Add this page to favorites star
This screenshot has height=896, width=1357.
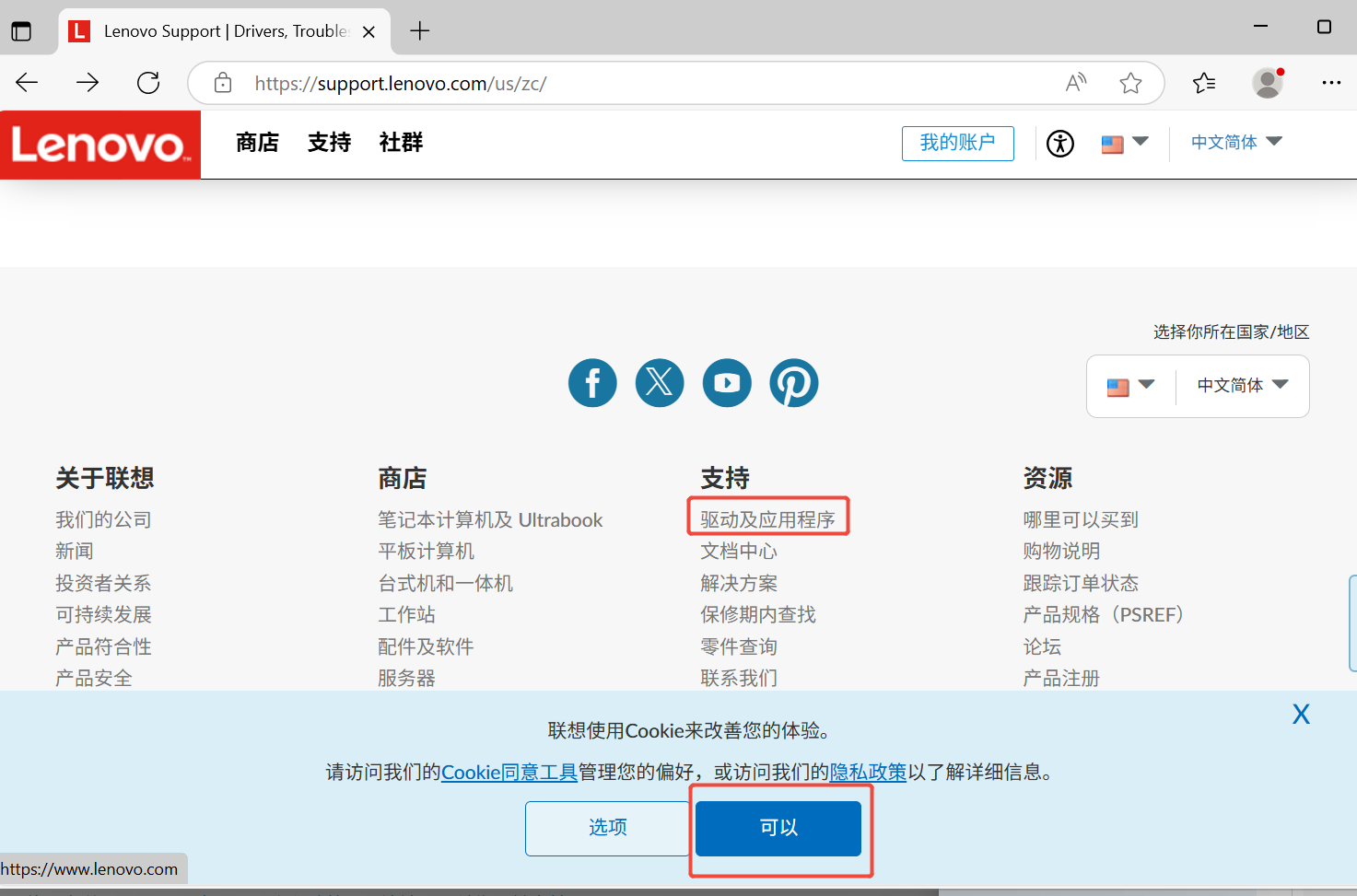(1131, 83)
